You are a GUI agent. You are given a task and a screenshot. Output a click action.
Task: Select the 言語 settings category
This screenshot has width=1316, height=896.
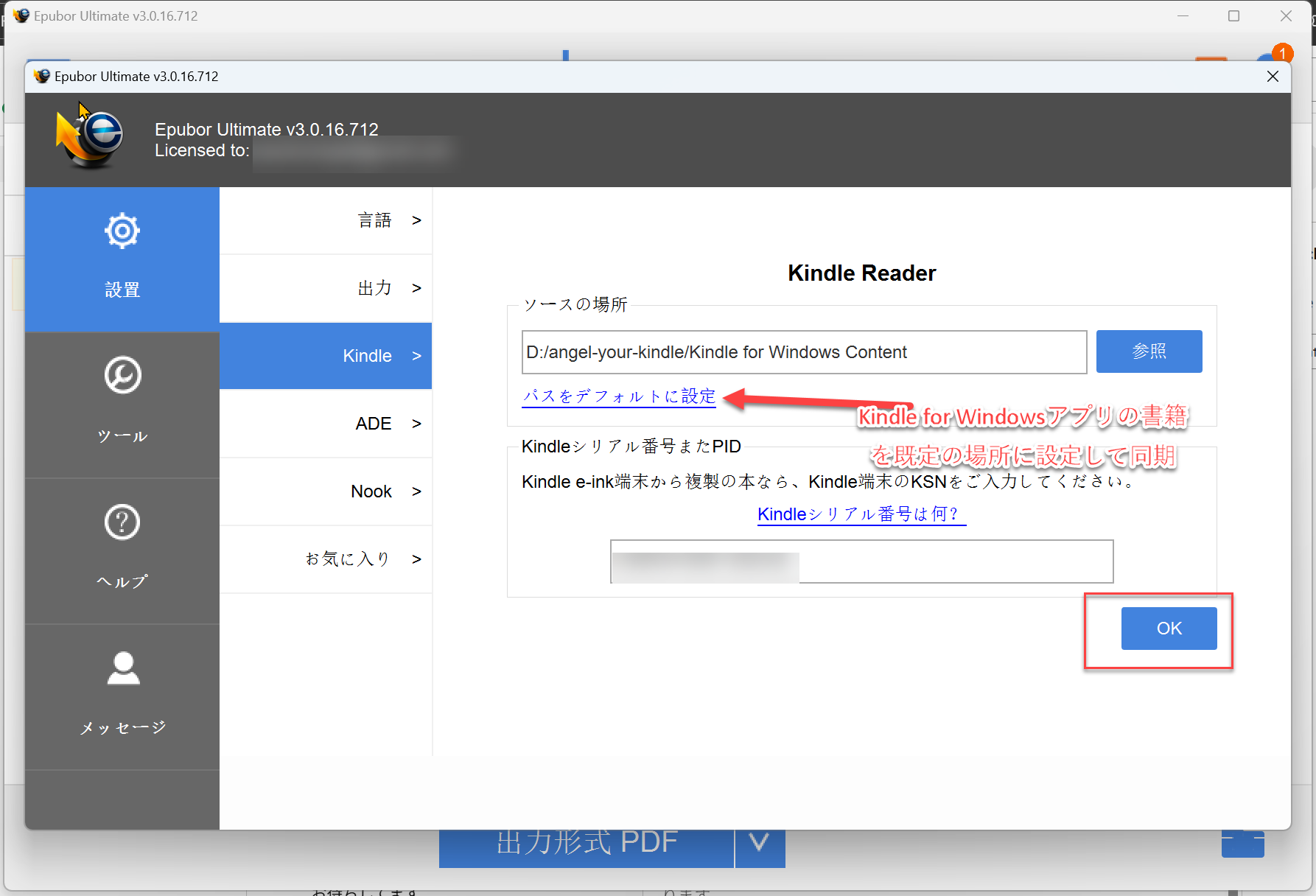[326, 220]
